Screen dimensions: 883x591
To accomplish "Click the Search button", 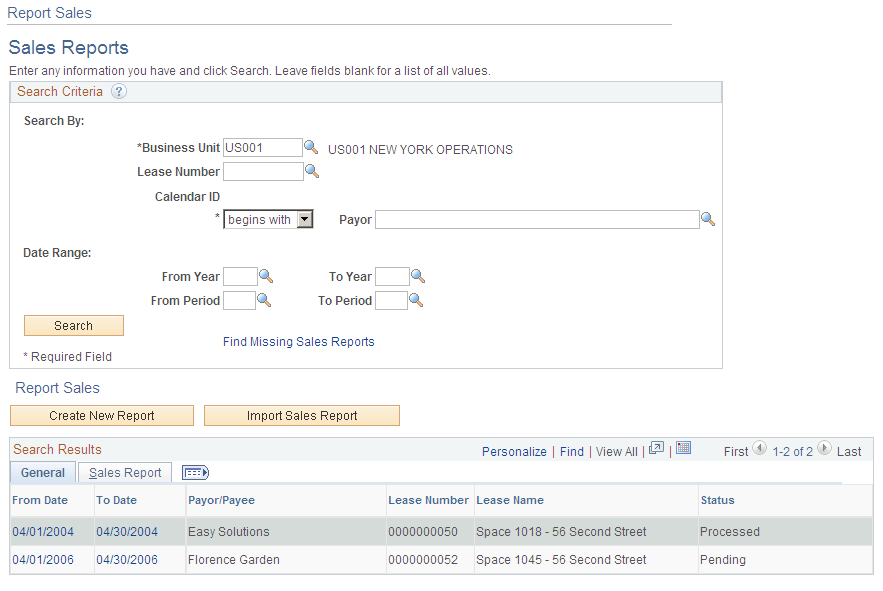I will point(73,325).
